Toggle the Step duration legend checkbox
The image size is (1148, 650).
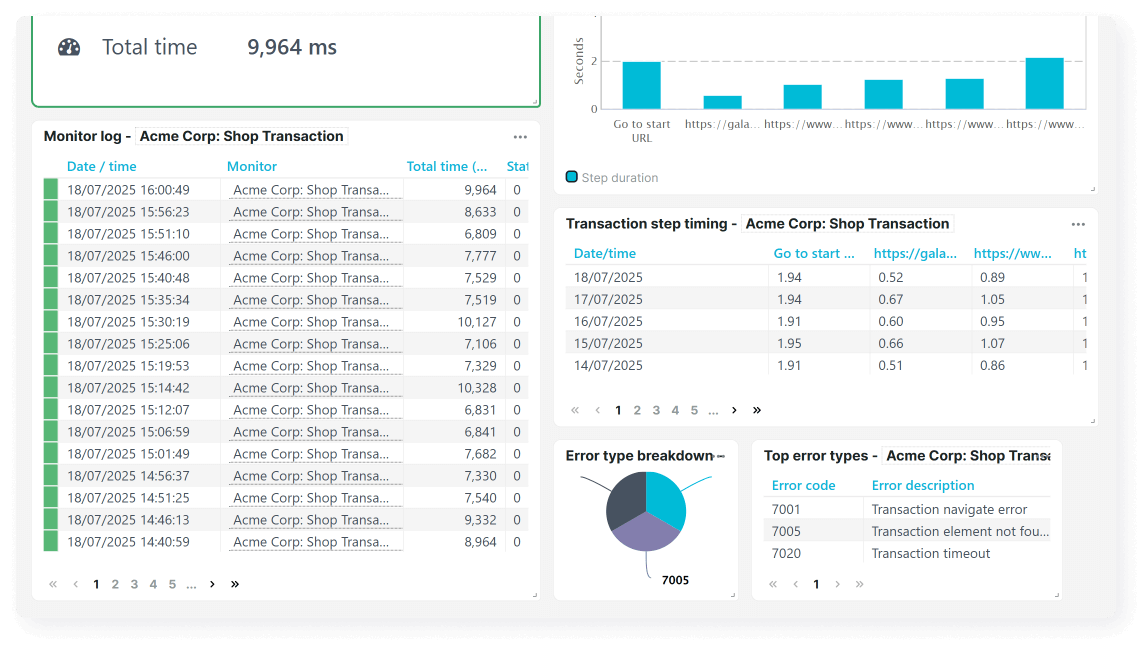(x=571, y=176)
